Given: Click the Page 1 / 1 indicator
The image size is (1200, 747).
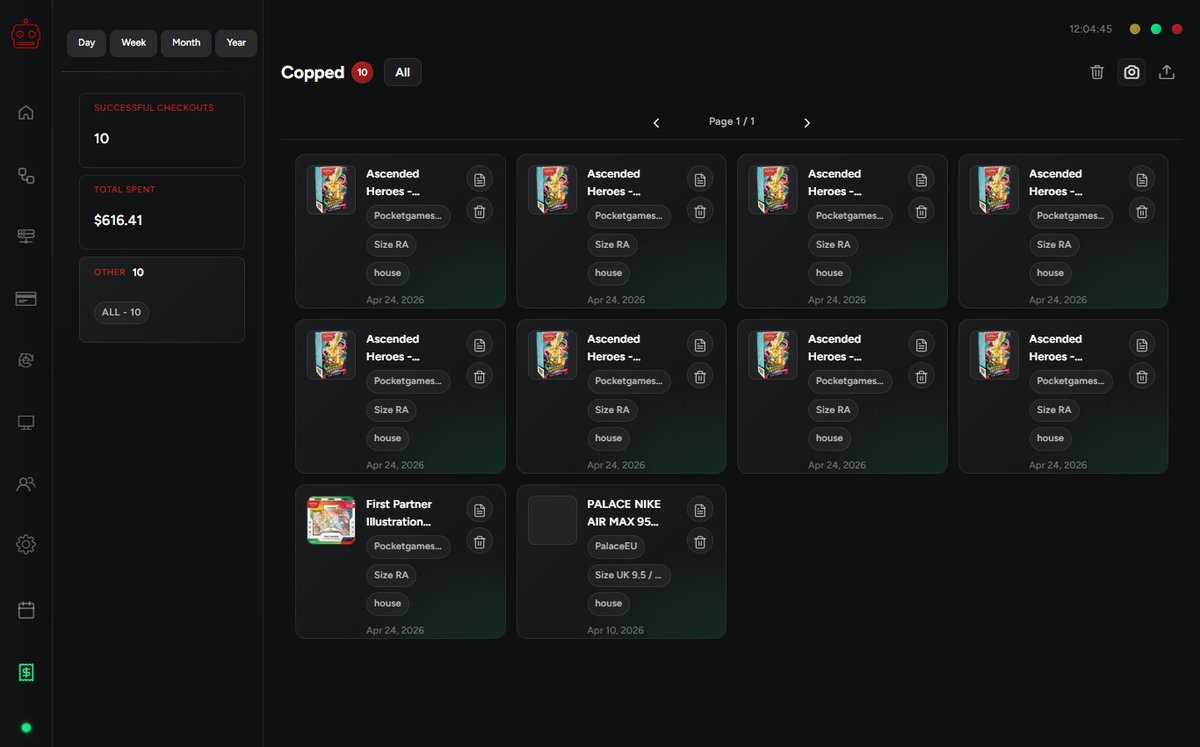Looking at the screenshot, I should pyautogui.click(x=732, y=122).
